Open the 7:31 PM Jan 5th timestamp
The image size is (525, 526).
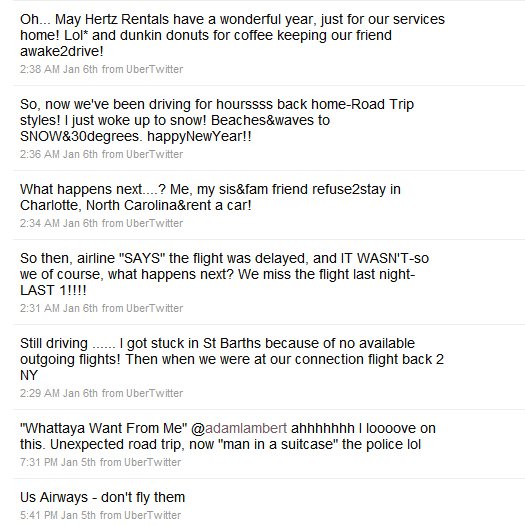[58, 462]
